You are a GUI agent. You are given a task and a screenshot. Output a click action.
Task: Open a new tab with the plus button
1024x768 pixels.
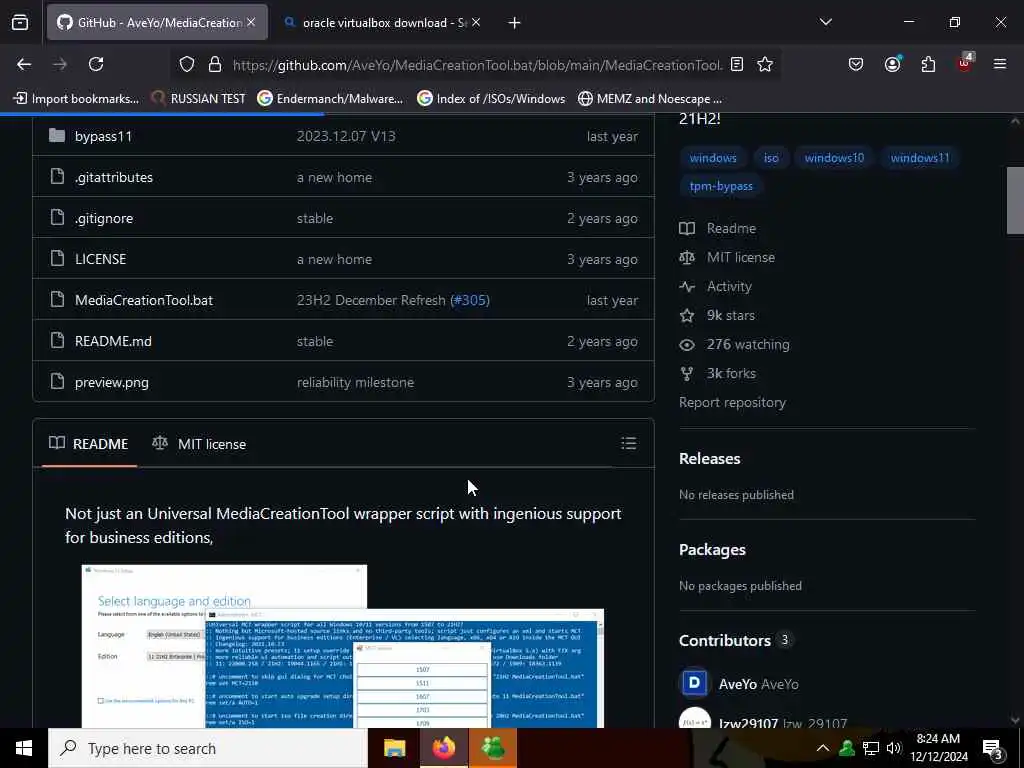pos(515,23)
